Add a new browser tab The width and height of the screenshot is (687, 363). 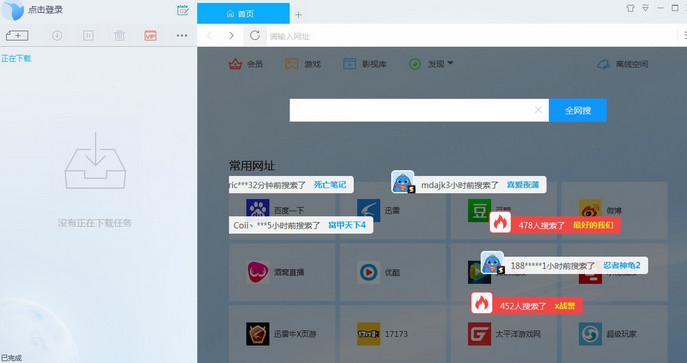tap(298, 14)
